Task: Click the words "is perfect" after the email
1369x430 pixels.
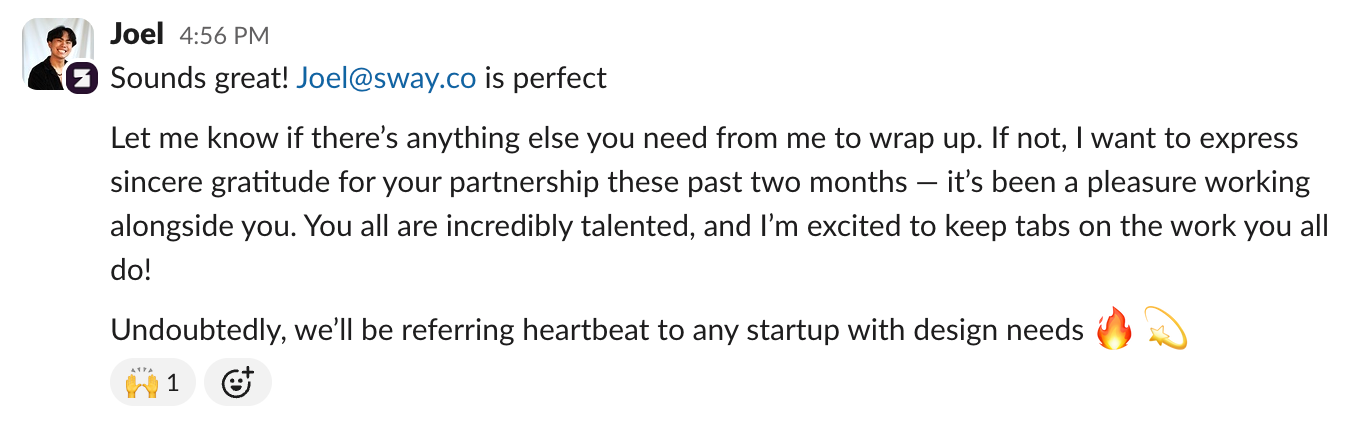Action: [546, 78]
